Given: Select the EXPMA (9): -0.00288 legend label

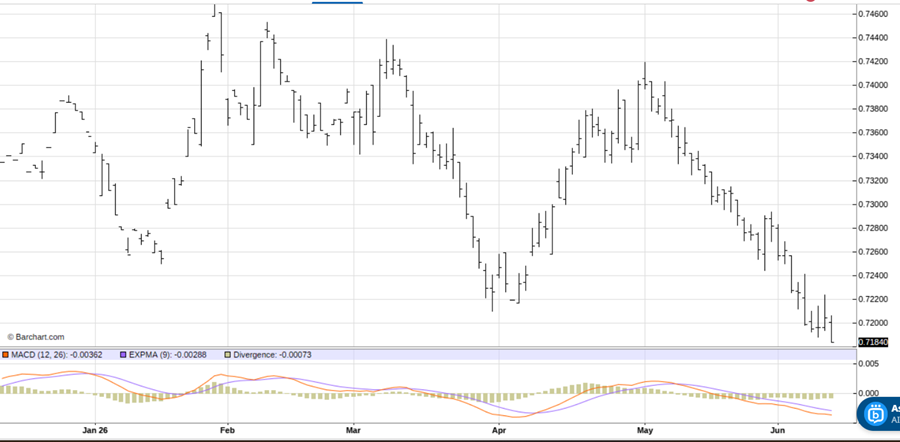Looking at the screenshot, I should 168,355.
